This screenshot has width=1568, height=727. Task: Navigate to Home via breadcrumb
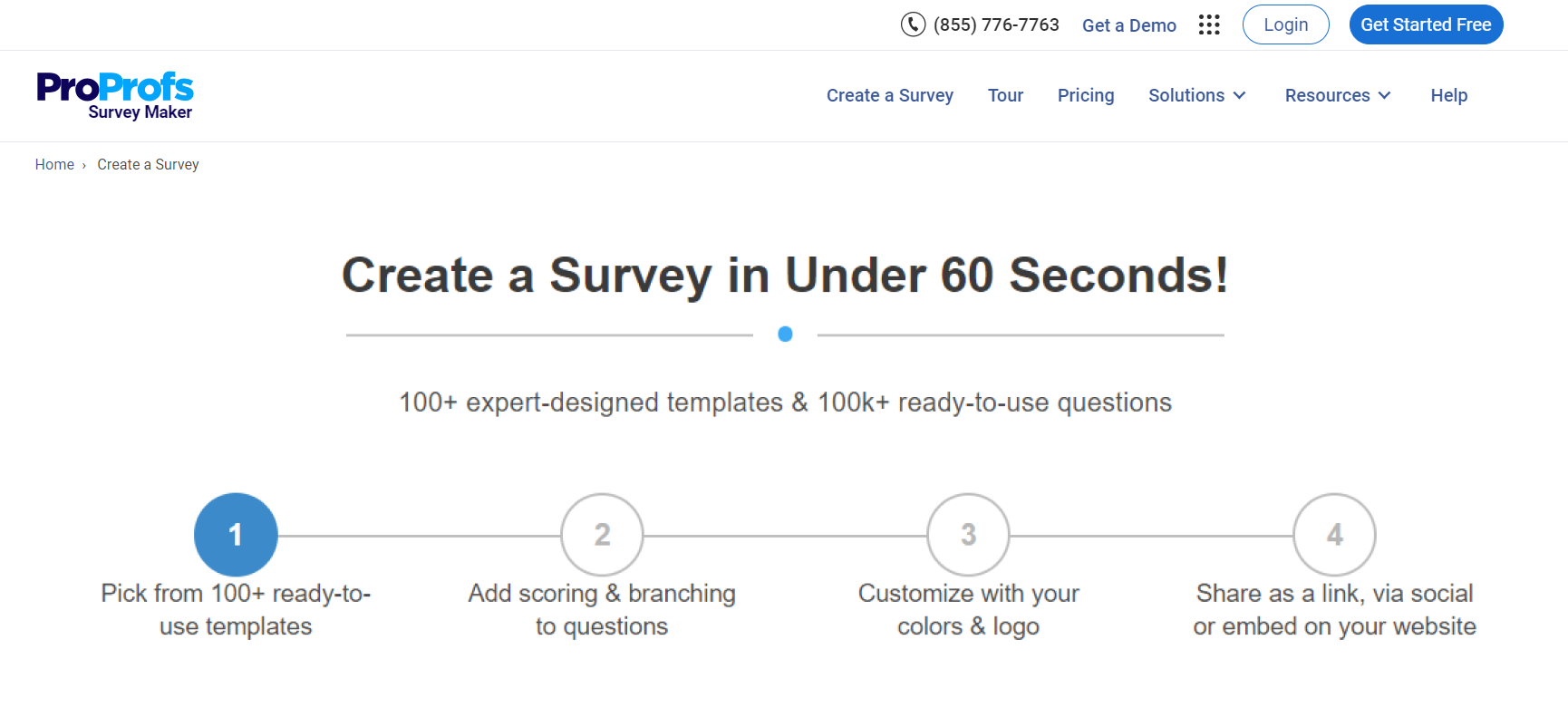pyautogui.click(x=54, y=164)
